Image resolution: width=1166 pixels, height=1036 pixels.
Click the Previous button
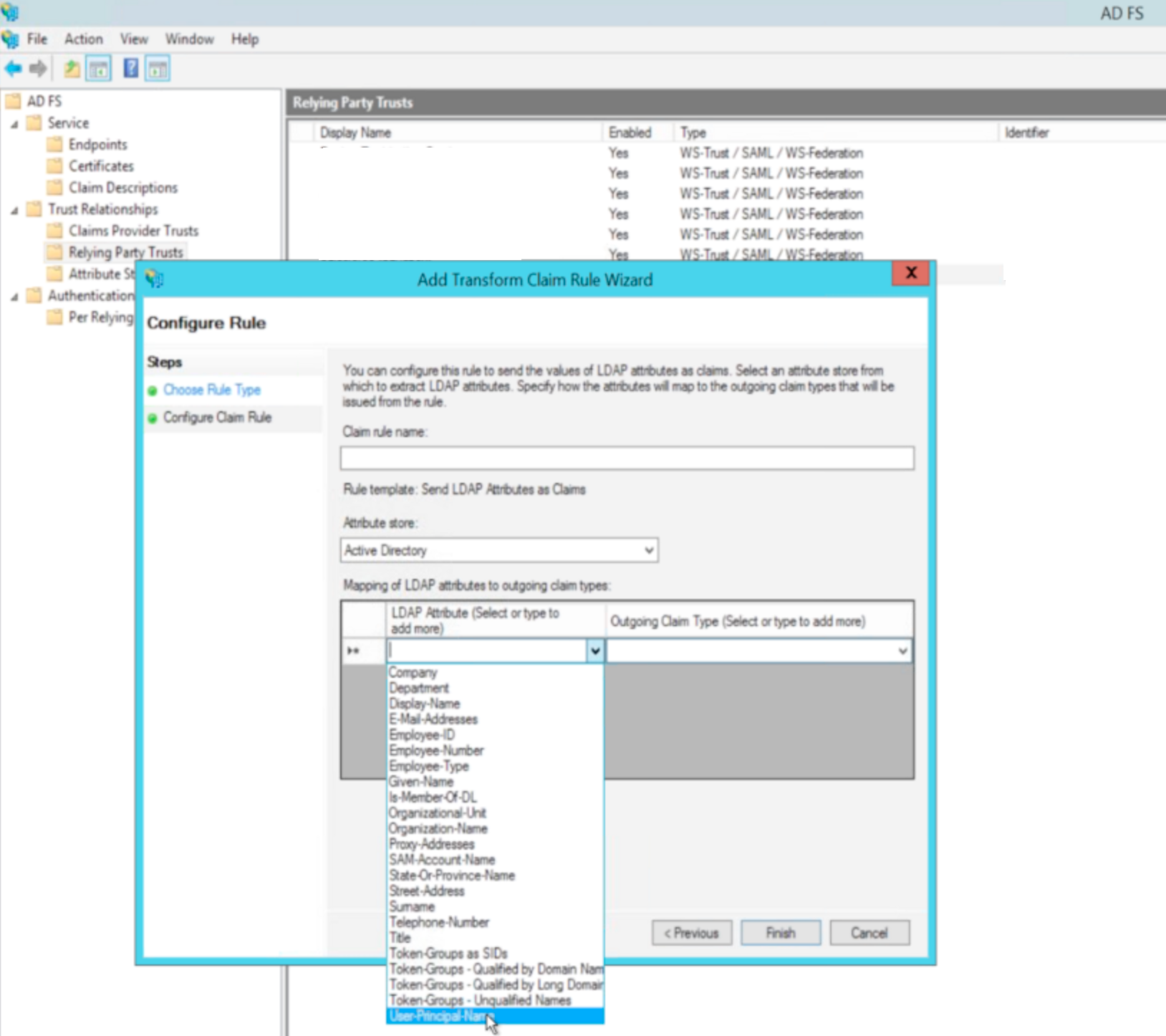pos(692,933)
